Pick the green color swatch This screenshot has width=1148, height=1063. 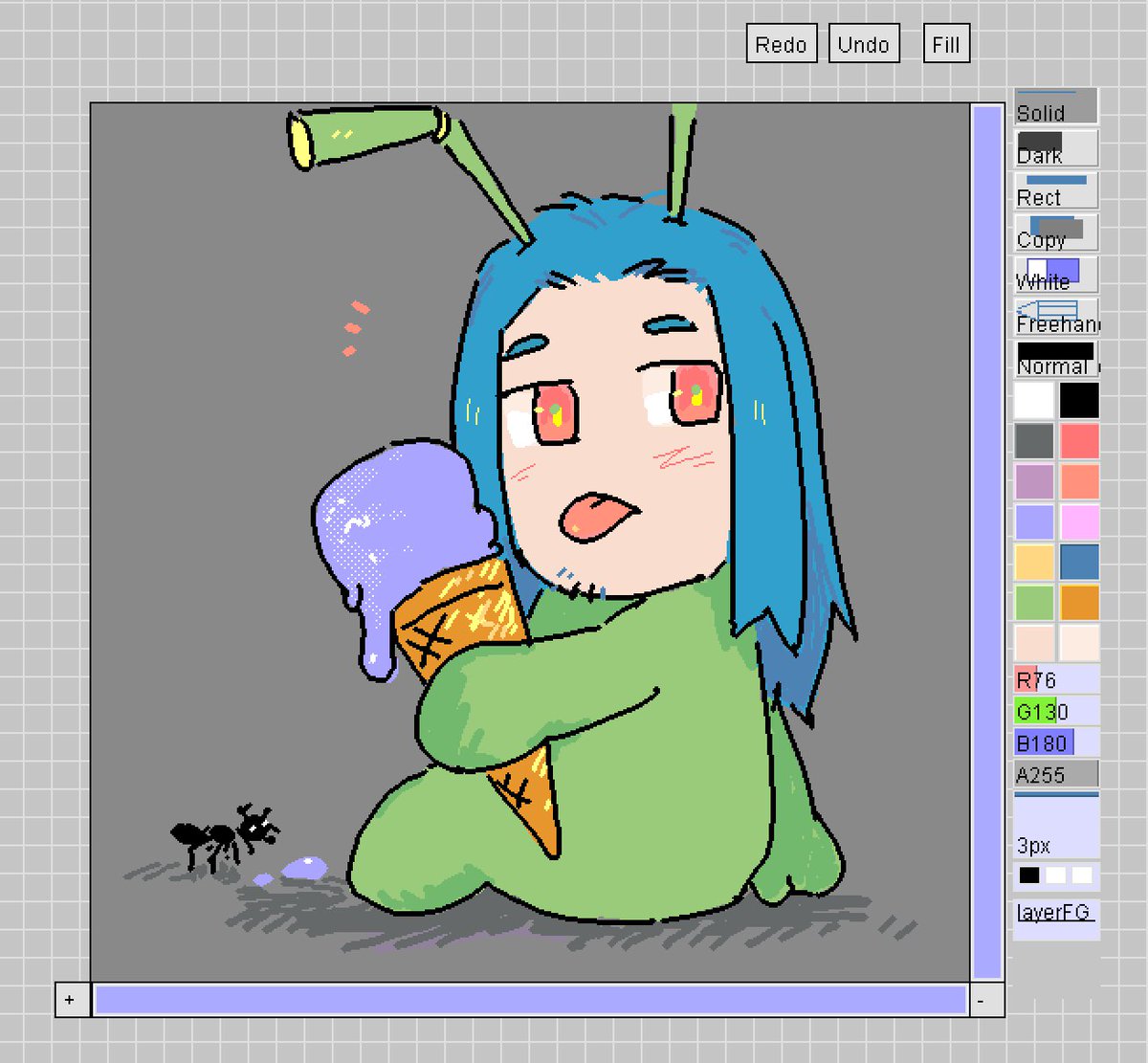pyautogui.click(x=1033, y=603)
